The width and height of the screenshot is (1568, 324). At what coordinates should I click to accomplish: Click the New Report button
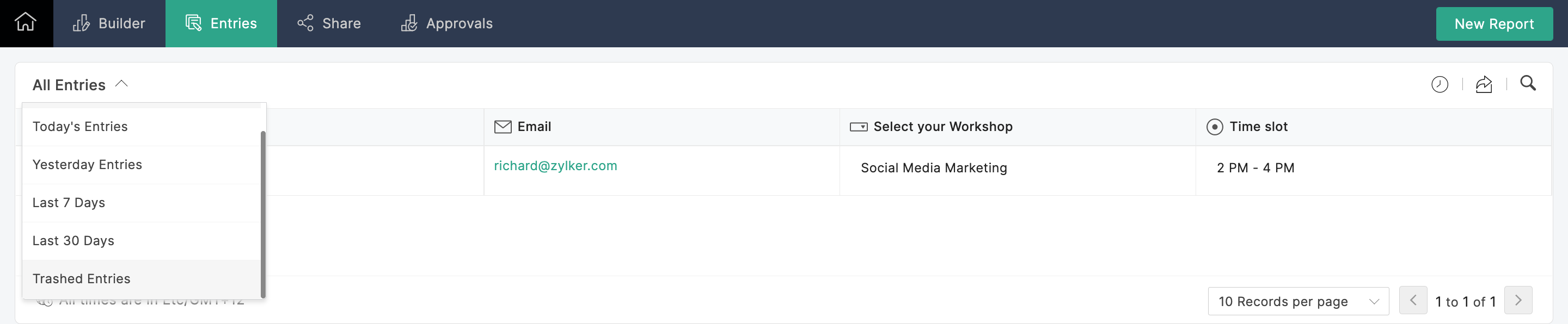pos(1494,24)
